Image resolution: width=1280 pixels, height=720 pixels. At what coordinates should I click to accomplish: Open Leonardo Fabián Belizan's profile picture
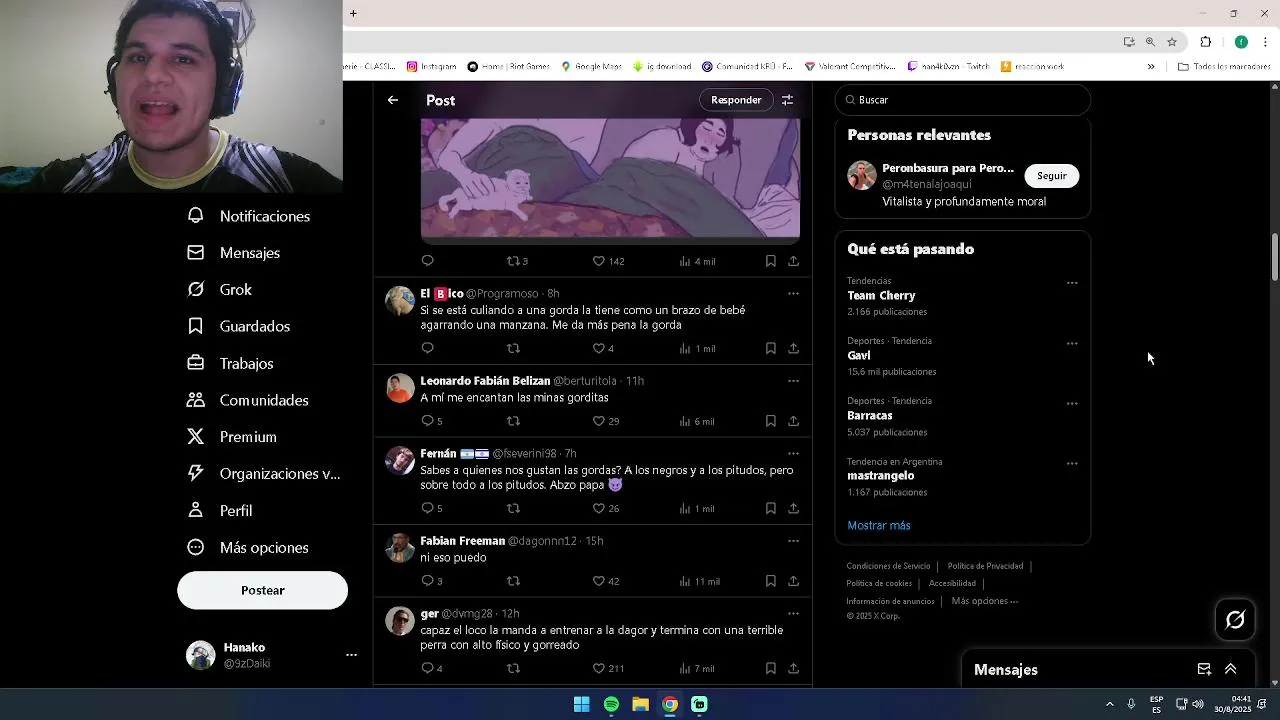pyautogui.click(x=400, y=388)
